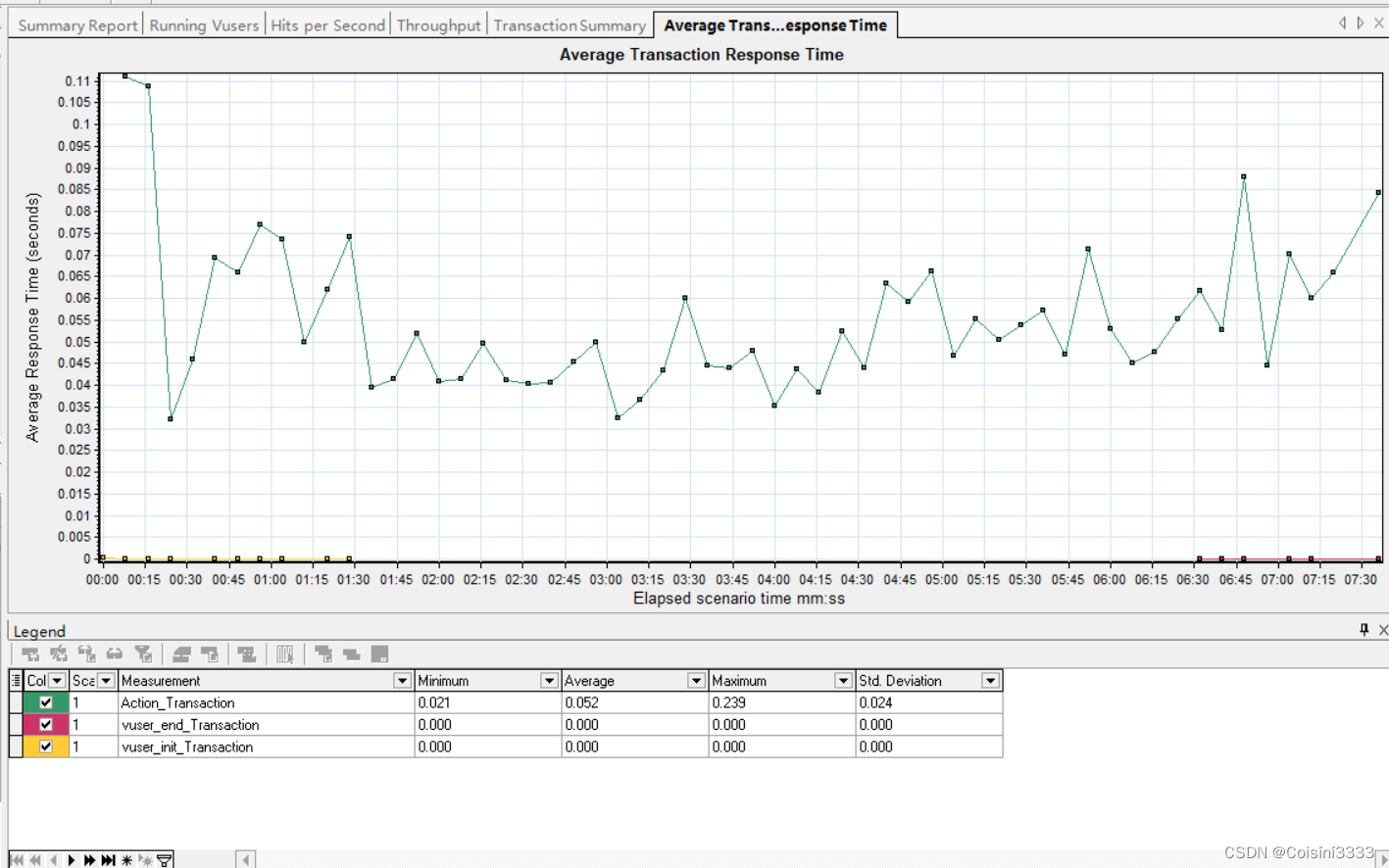Screen dimensions: 1389x868
Task: Select the vuser_end_Transaction measurement name
Action: 190,725
